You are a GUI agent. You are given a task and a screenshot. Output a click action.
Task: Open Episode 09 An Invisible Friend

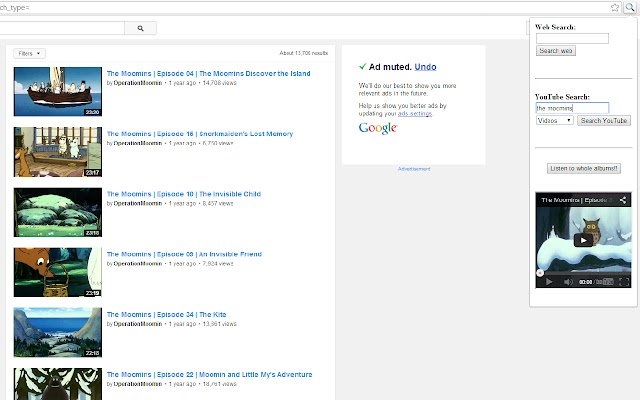point(184,254)
